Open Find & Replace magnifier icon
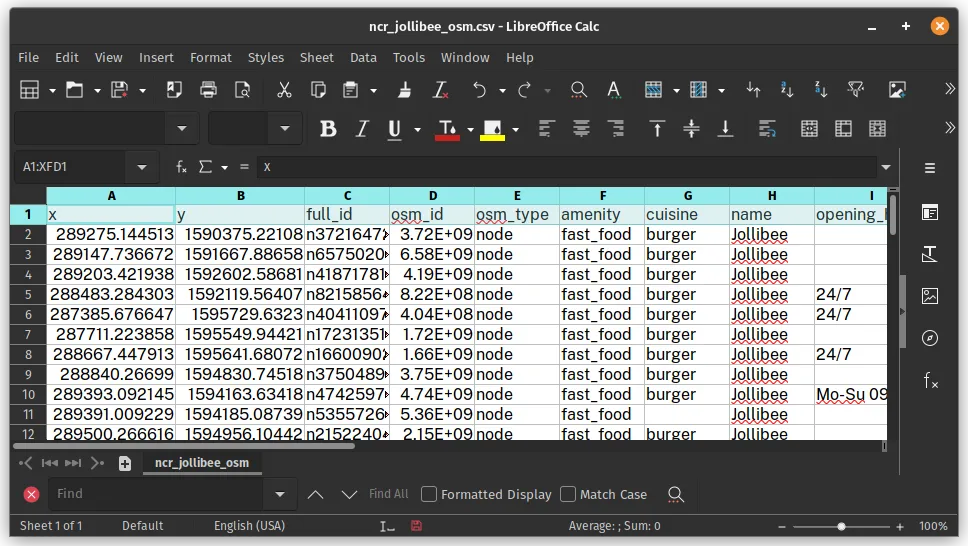Screen dimensions: 968x546 point(578,90)
